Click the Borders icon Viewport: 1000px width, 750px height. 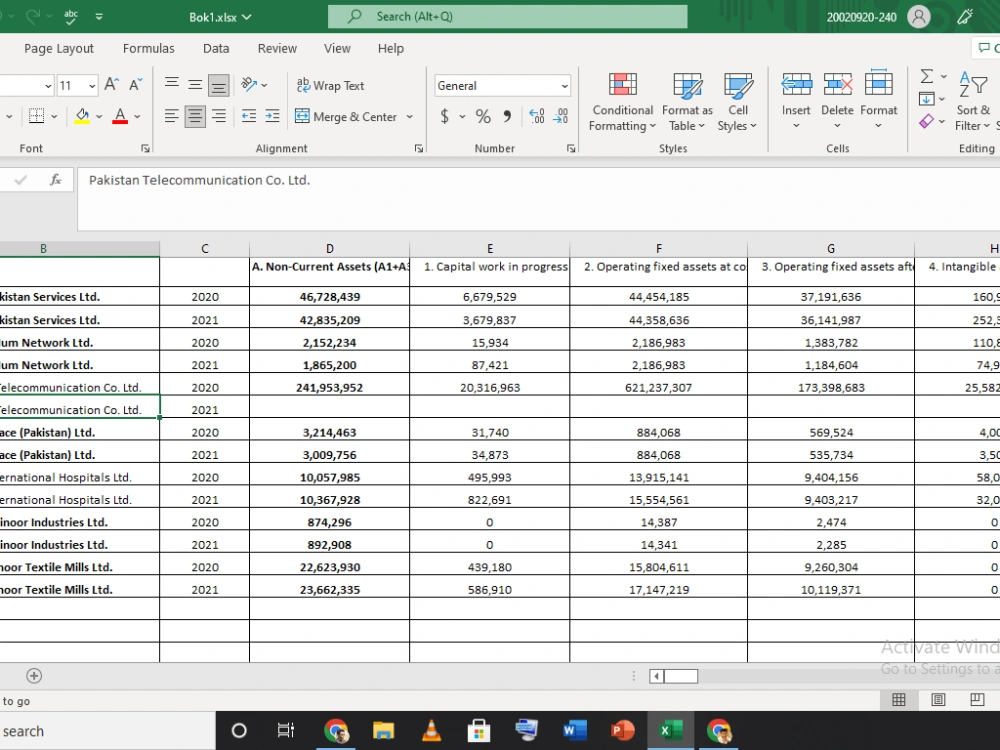point(37,116)
